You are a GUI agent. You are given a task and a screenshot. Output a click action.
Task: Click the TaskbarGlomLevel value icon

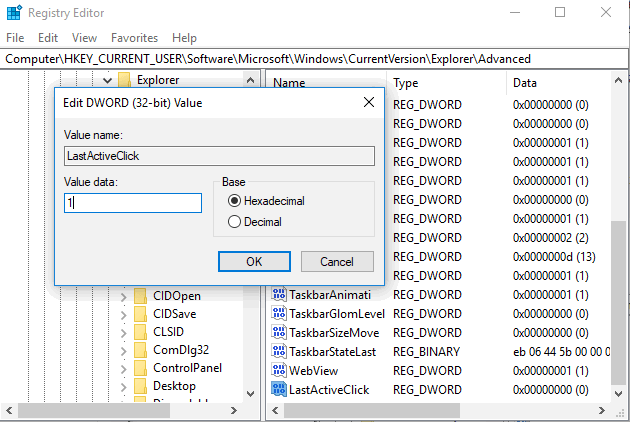(278, 313)
